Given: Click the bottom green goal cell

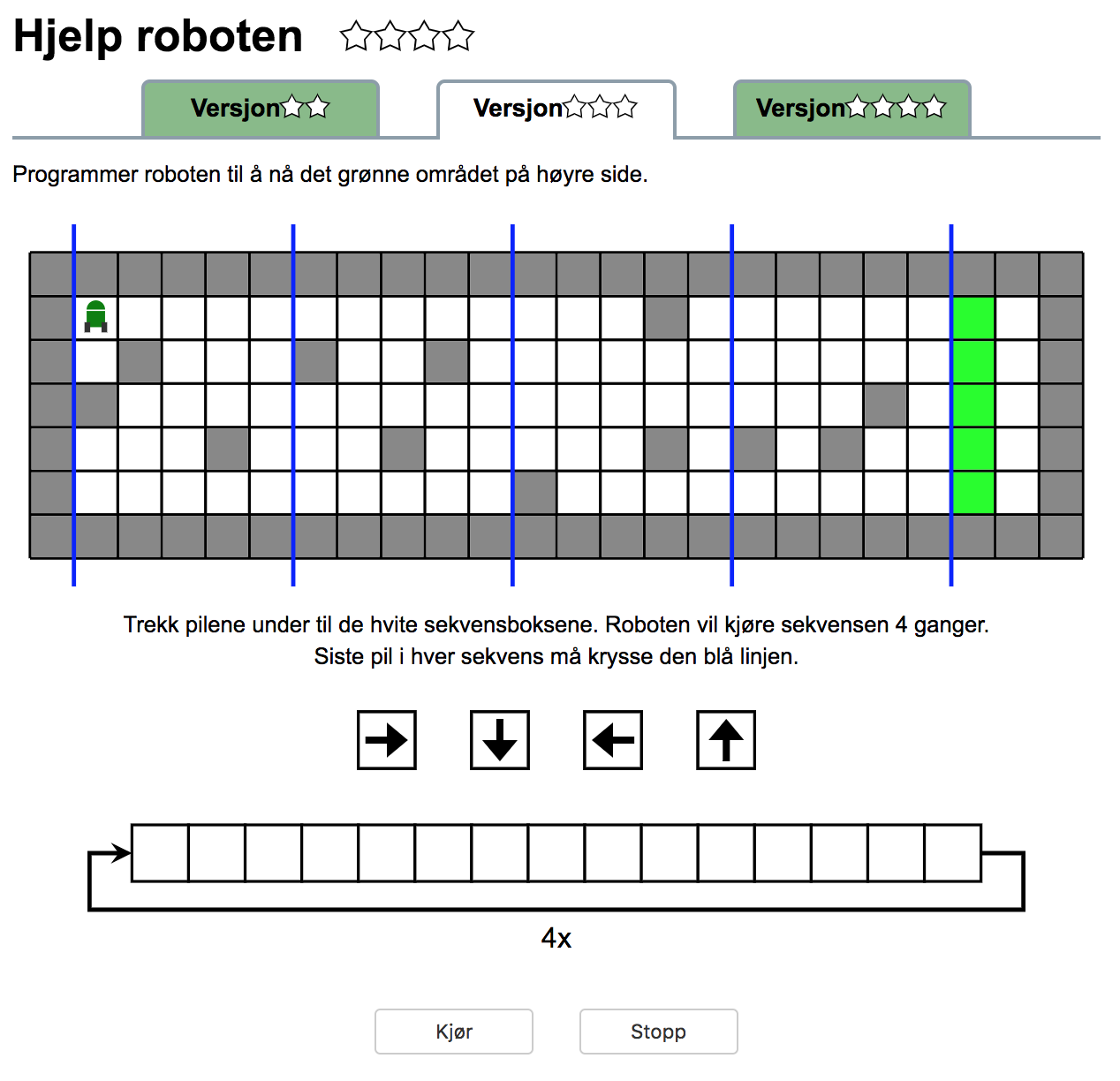Looking at the screenshot, I should tap(973, 493).
